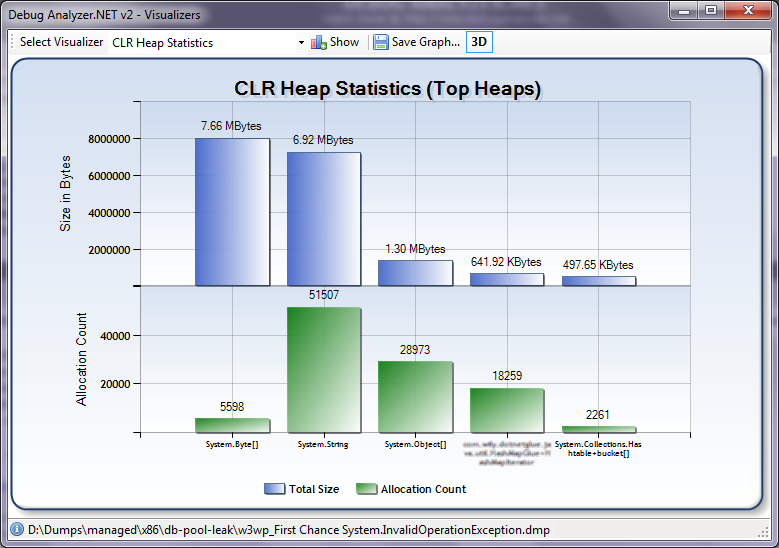Click the 1.30 MBytes blue bar
Viewport: 779px width, 548px height.
point(415,273)
